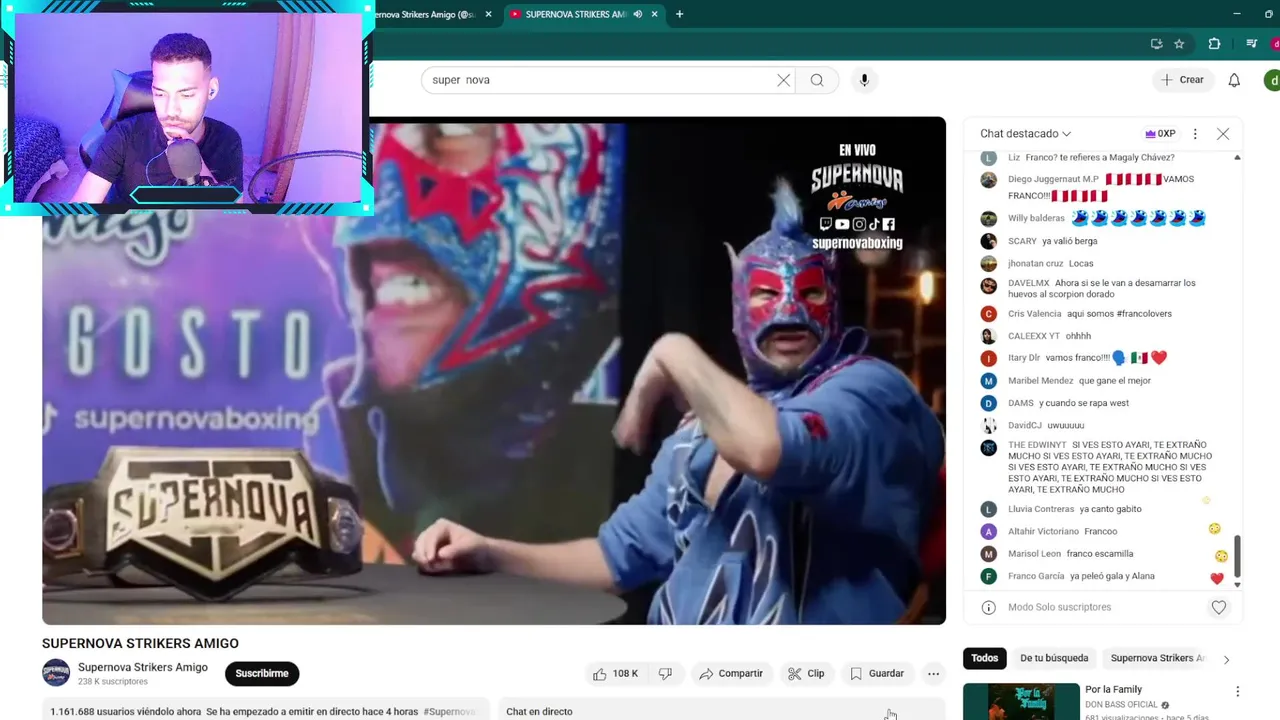Open more actions menu under the video
Viewport: 1280px width, 720px height.
point(933,674)
